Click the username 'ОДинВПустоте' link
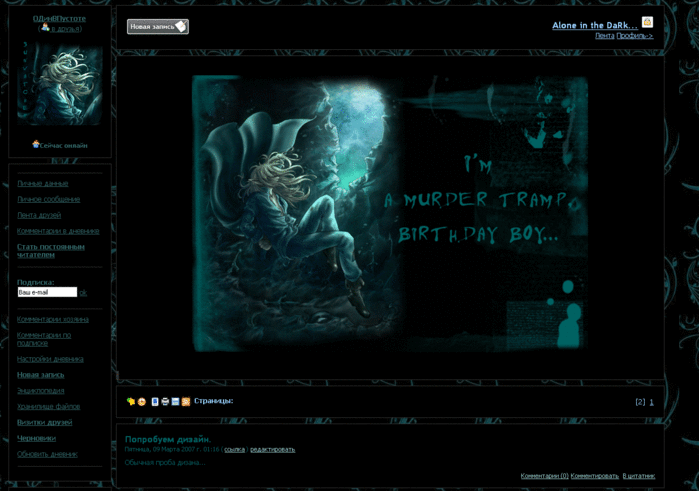 coord(59,19)
